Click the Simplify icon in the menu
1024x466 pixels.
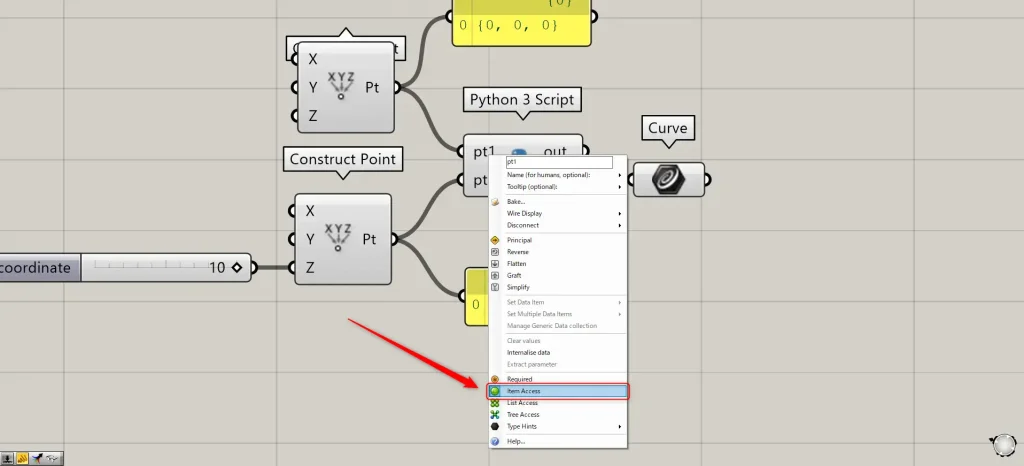(x=494, y=287)
